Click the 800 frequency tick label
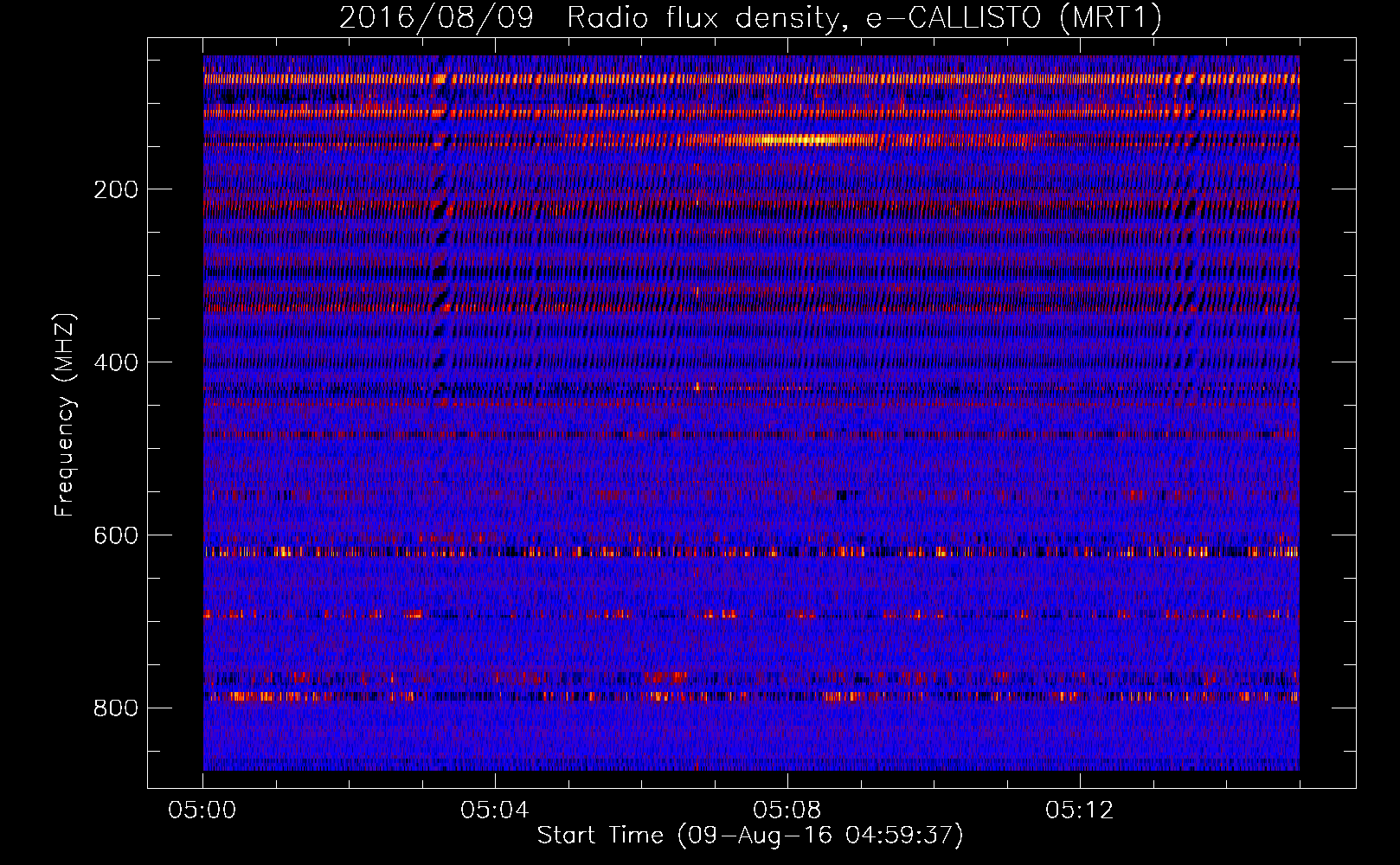The height and width of the screenshot is (865, 1400). click(116, 708)
